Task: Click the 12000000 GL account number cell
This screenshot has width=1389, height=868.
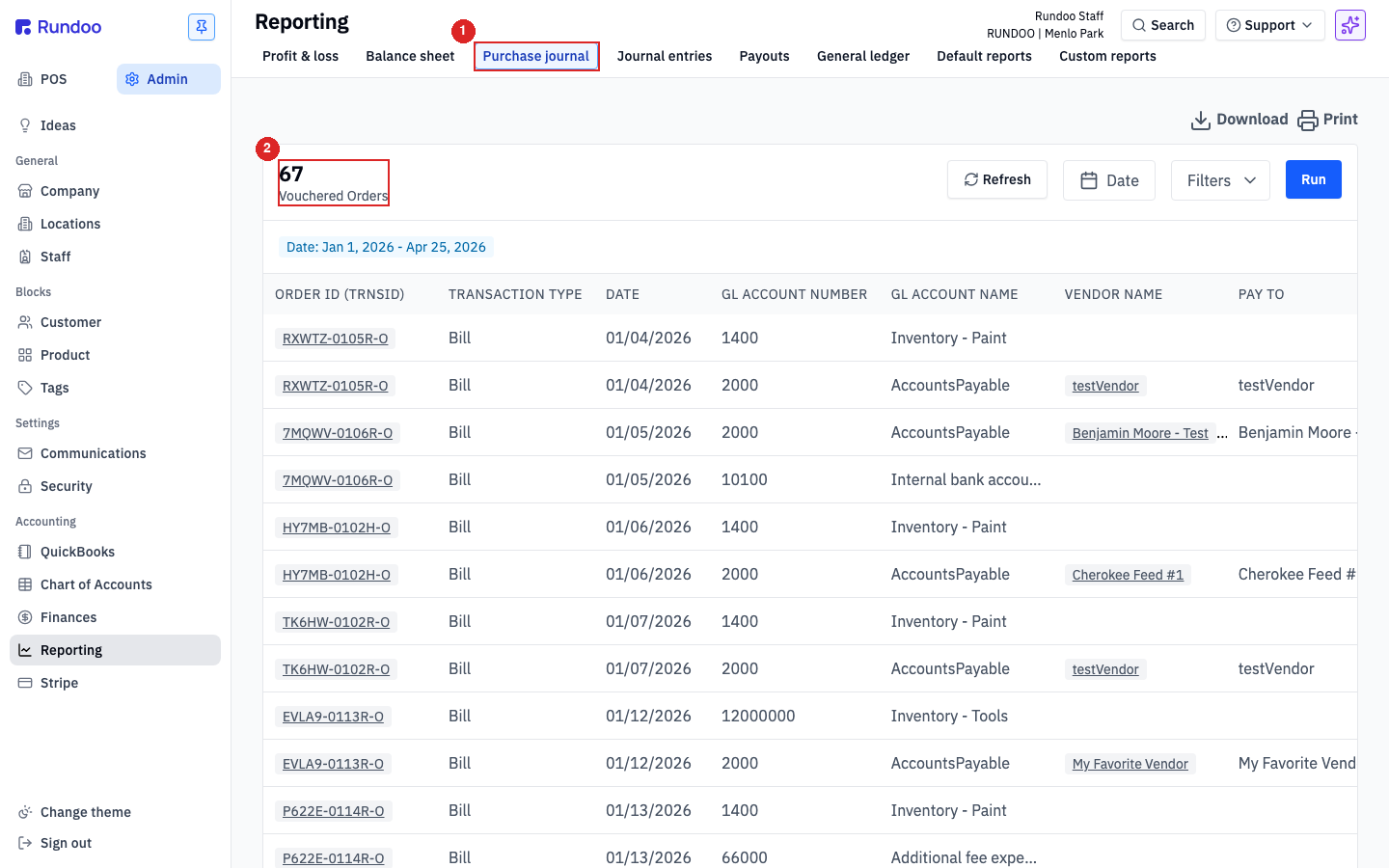Action: point(758,716)
